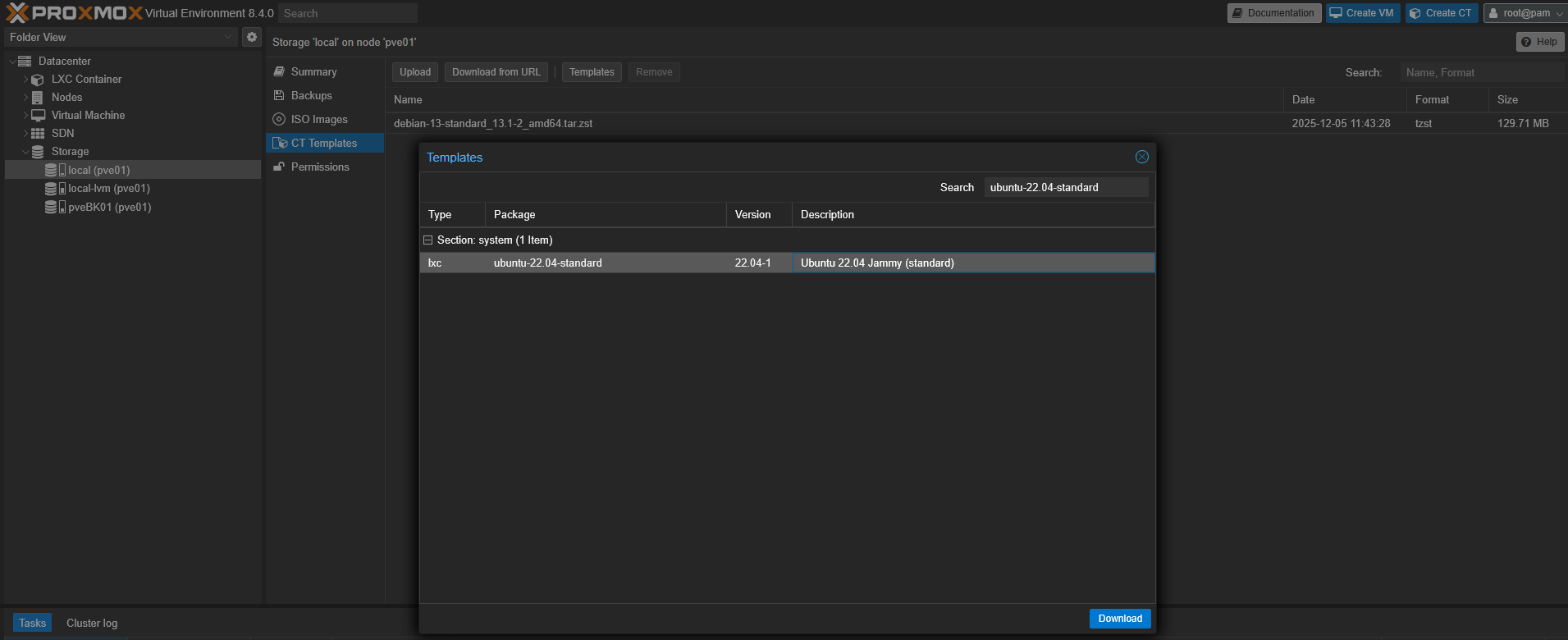Click the Proxmox logo in the header
The width and height of the screenshot is (1568, 640).
coord(75,13)
